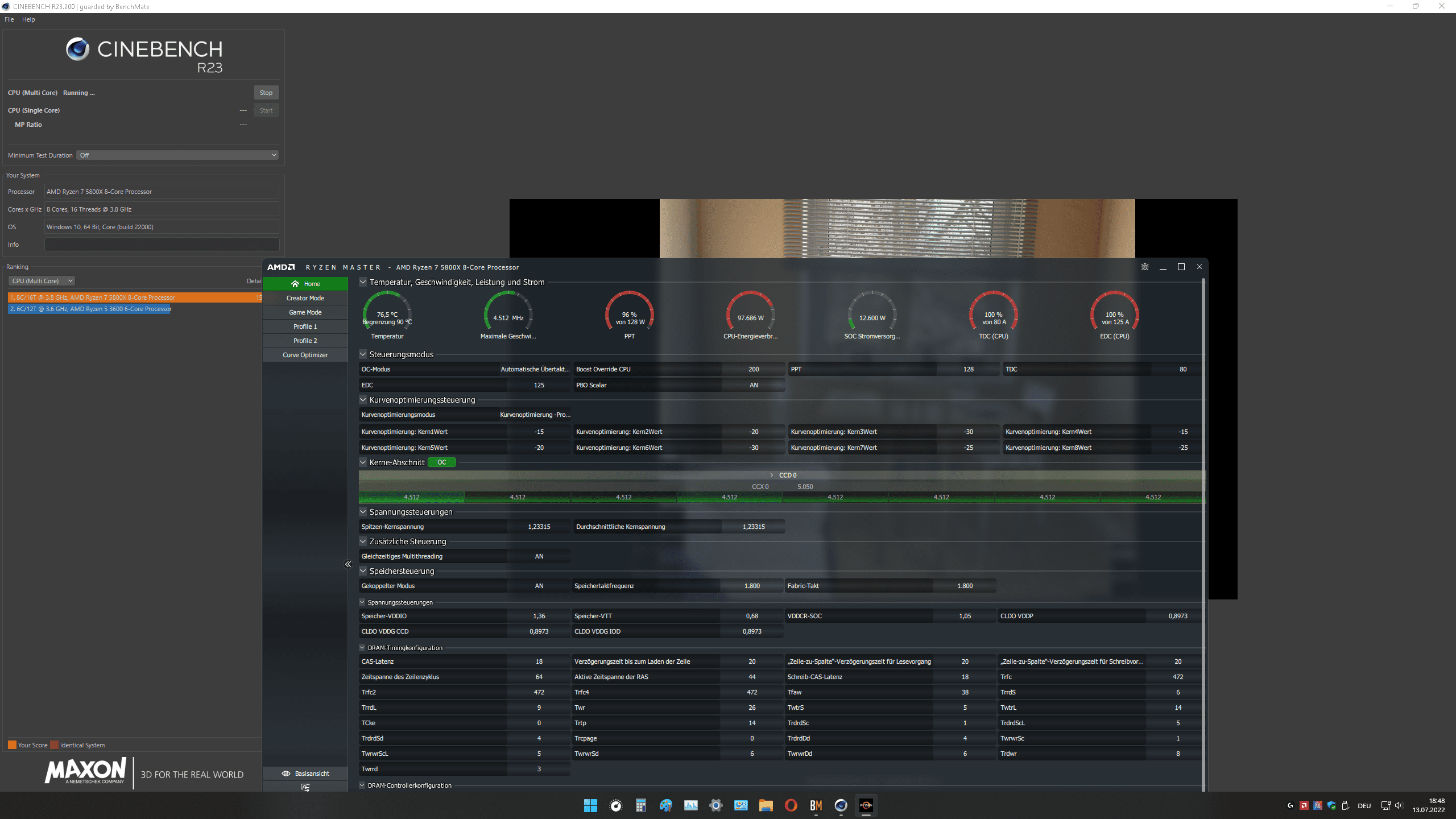Select Game Mode in Ryzen Master
The height and width of the screenshot is (819, 1456).
point(305,312)
